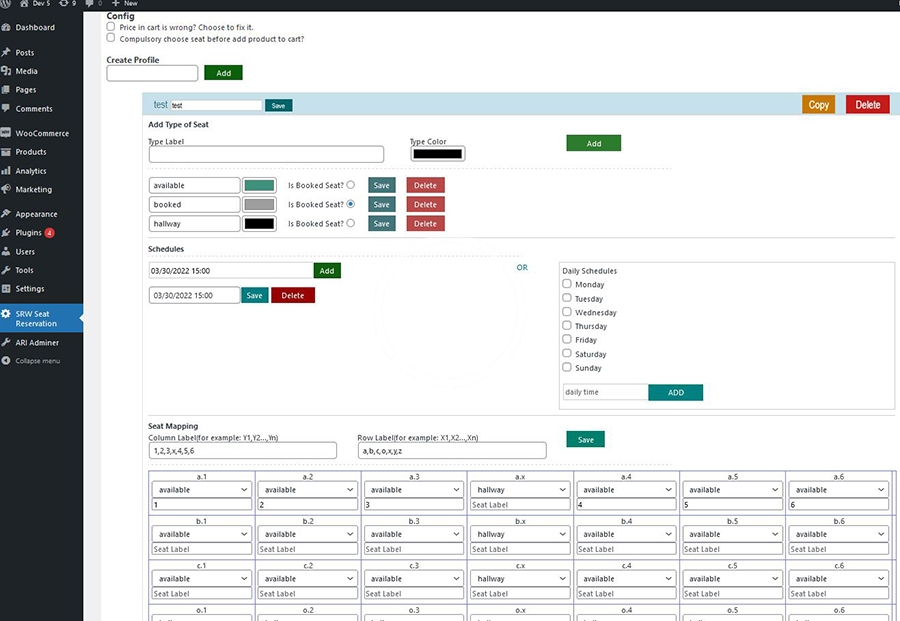Open seat type dropdown for a.1
The image size is (900, 621).
coord(200,490)
